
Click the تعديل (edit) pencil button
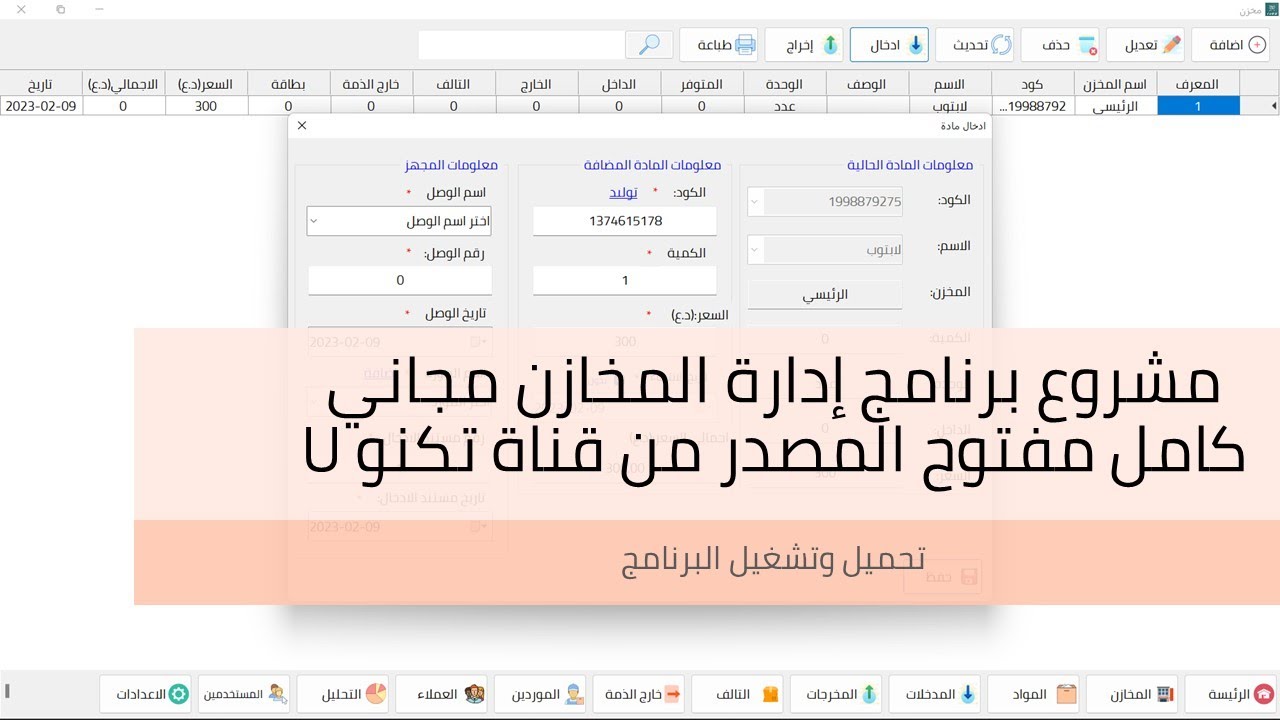tap(1145, 45)
